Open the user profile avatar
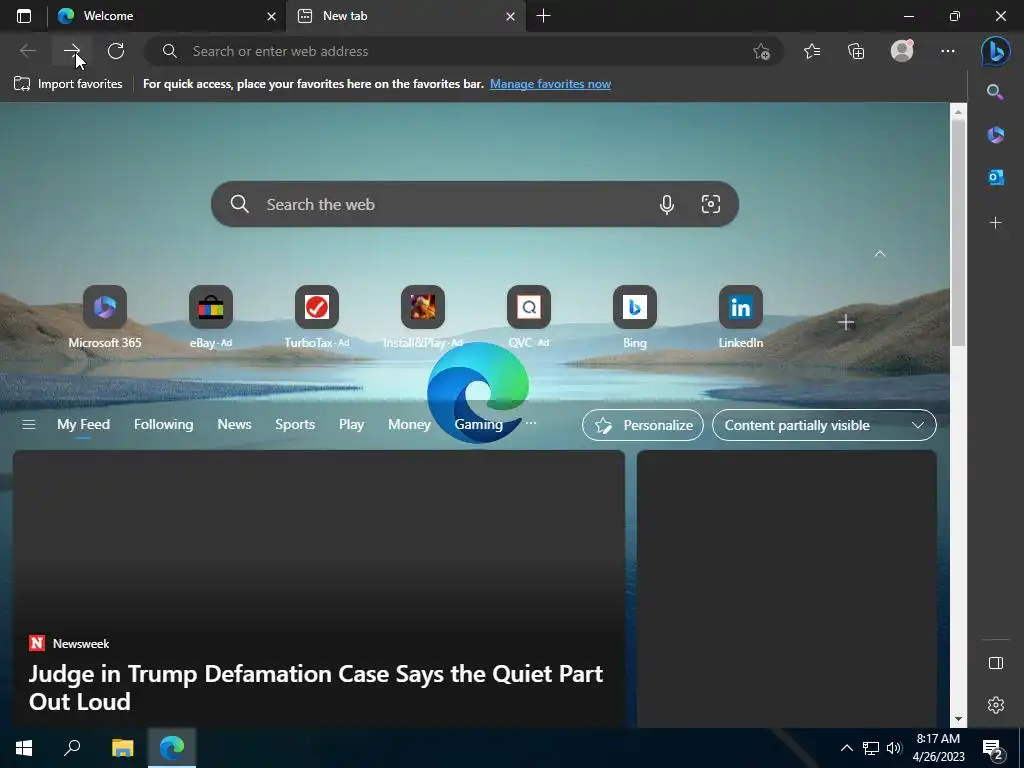1024x768 pixels. [x=902, y=51]
